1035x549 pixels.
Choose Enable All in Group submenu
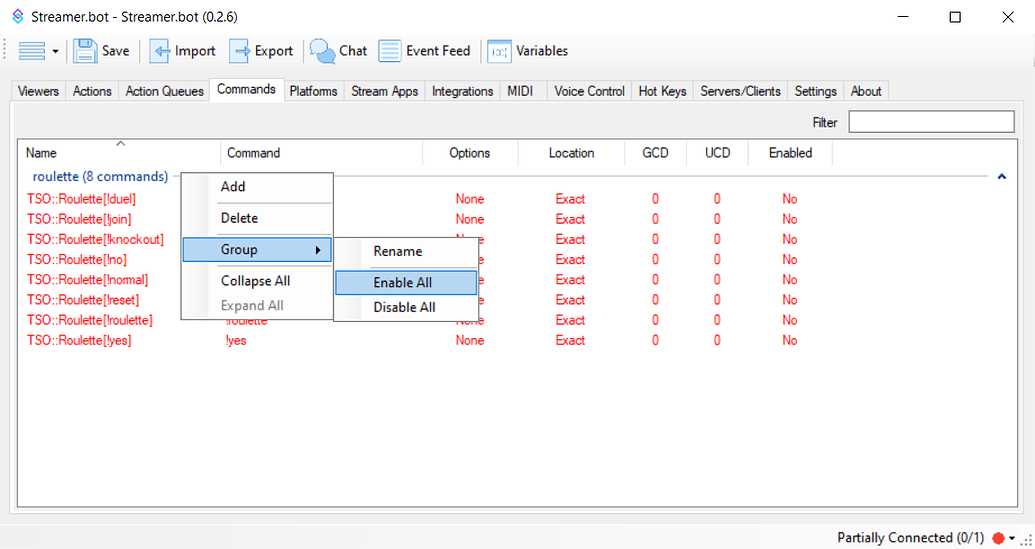[405, 282]
